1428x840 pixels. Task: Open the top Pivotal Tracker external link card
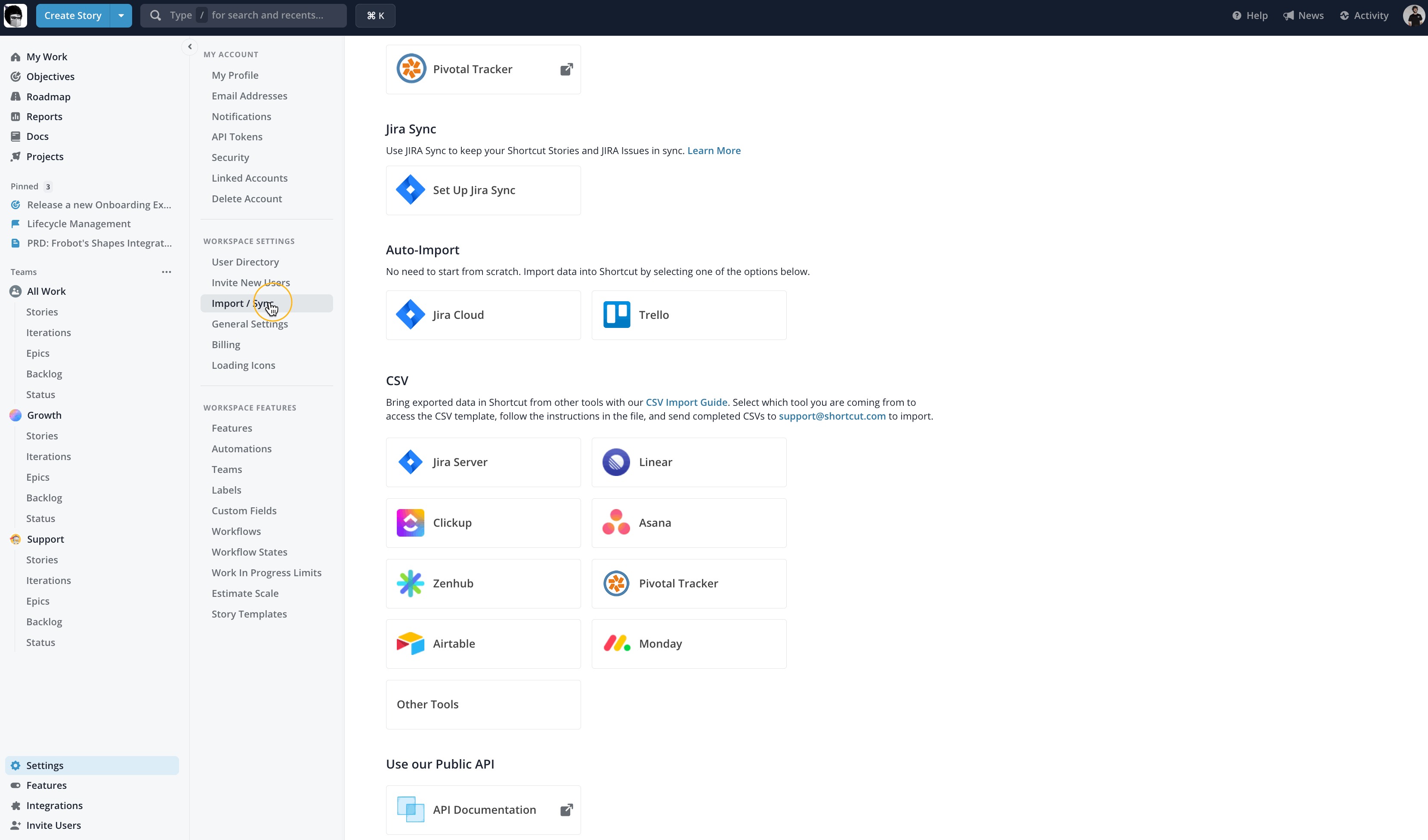click(483, 70)
